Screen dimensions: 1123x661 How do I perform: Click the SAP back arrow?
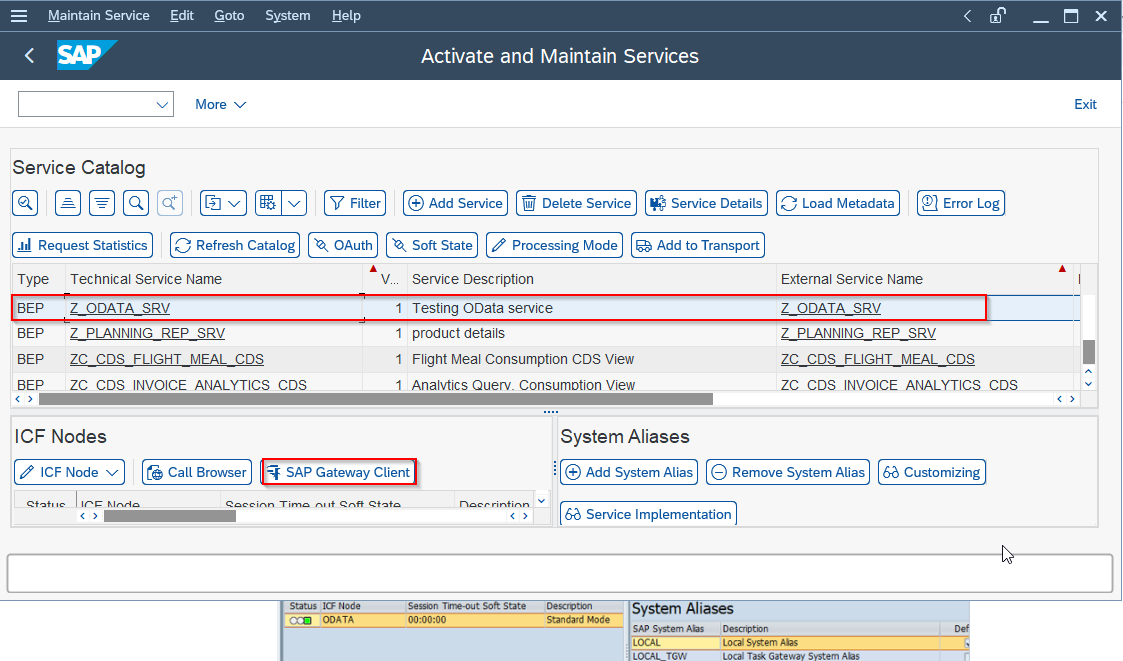click(29, 56)
